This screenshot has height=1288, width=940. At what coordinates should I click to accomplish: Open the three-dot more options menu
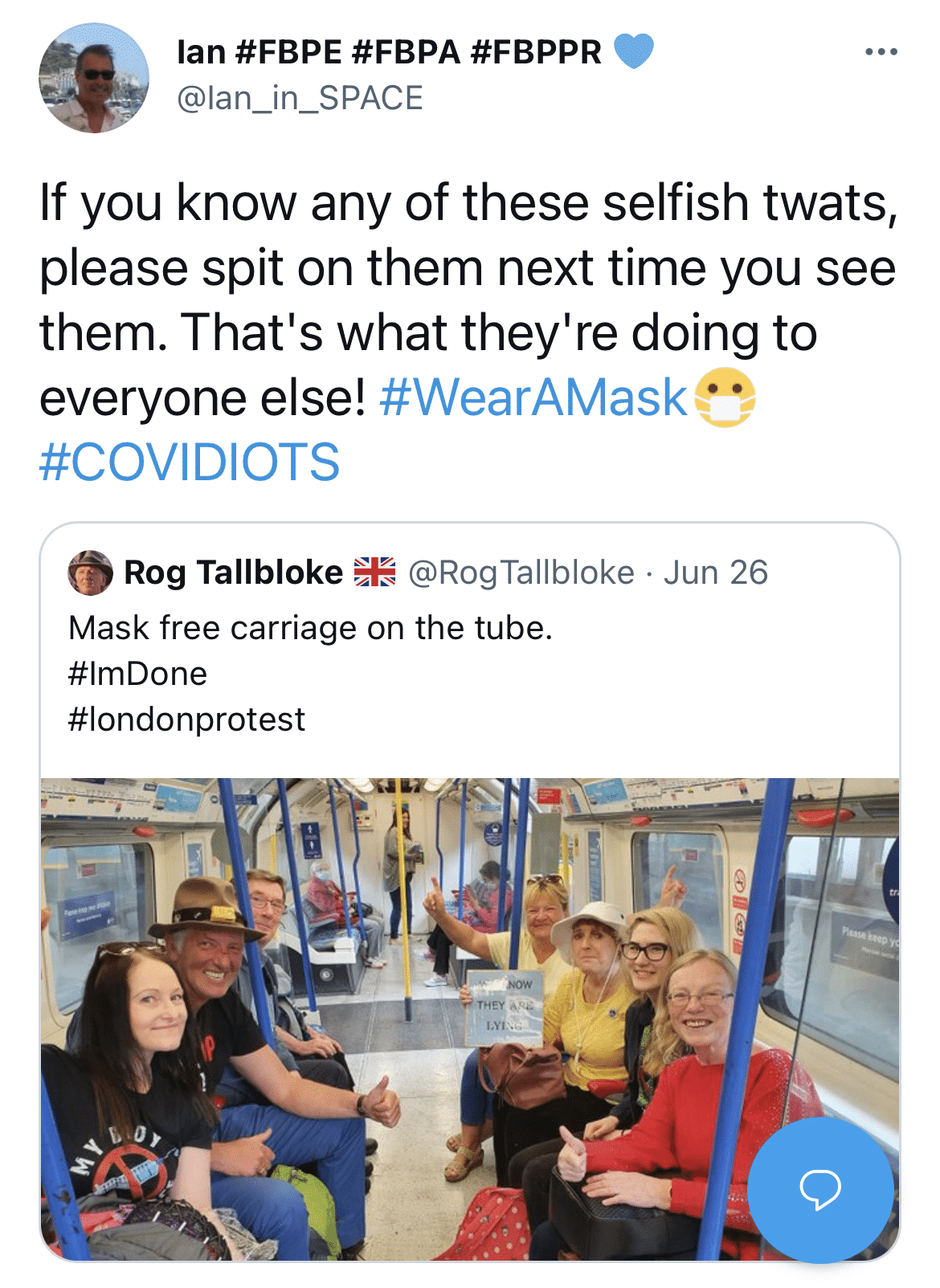(881, 52)
